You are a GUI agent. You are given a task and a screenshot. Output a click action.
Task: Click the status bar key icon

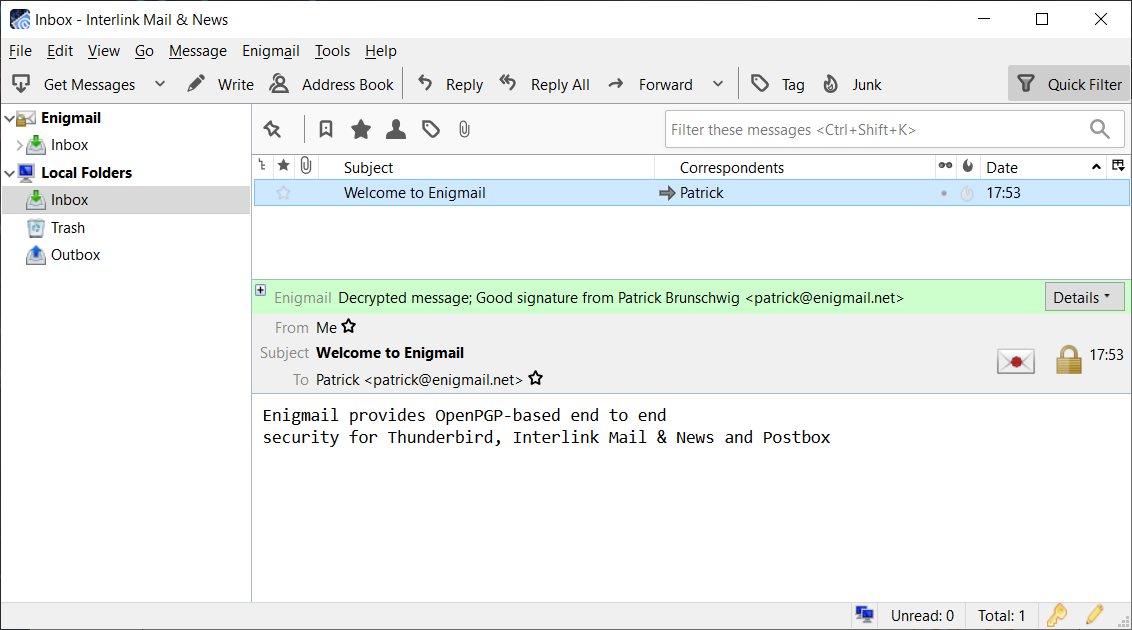(x=1057, y=615)
